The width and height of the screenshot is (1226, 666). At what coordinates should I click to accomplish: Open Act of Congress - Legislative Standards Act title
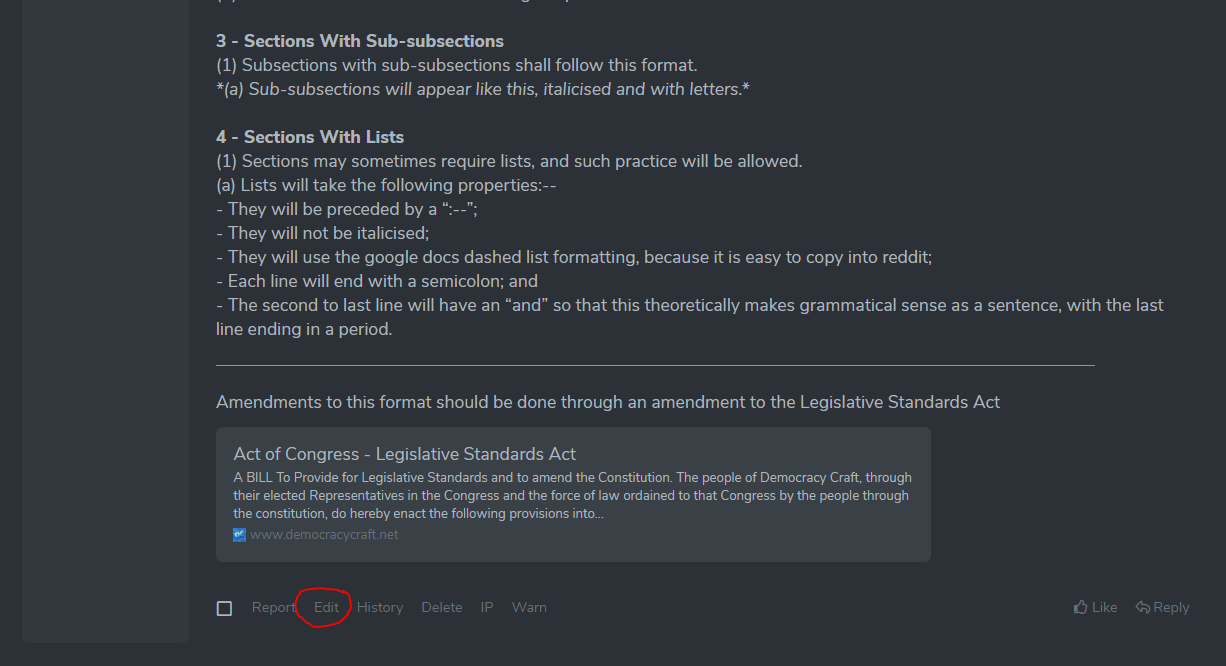405,454
